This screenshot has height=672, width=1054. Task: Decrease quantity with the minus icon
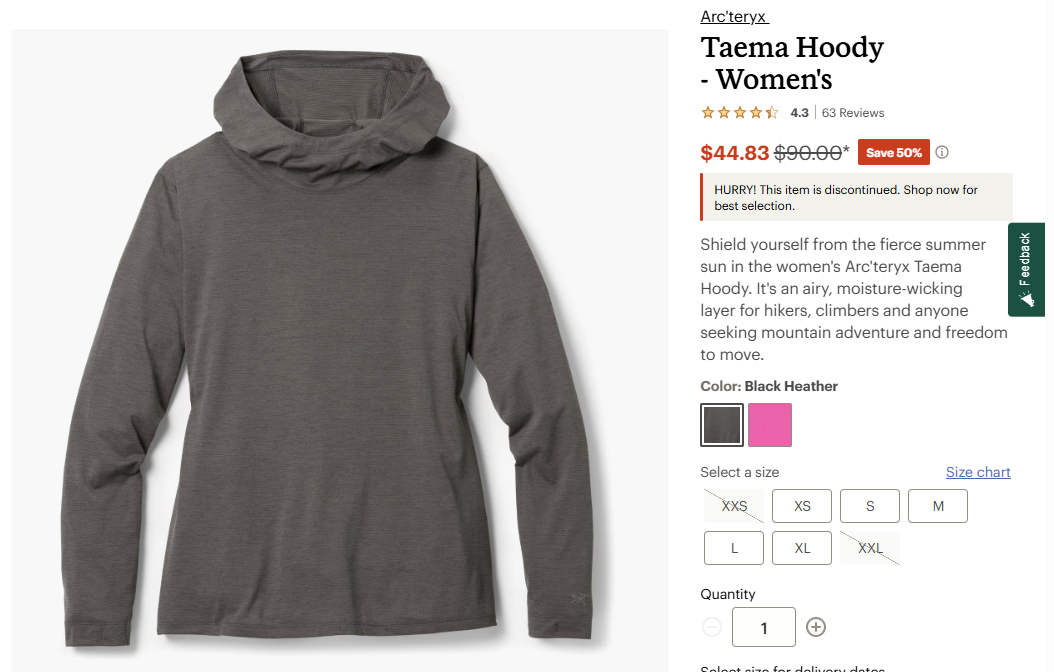tap(712, 627)
